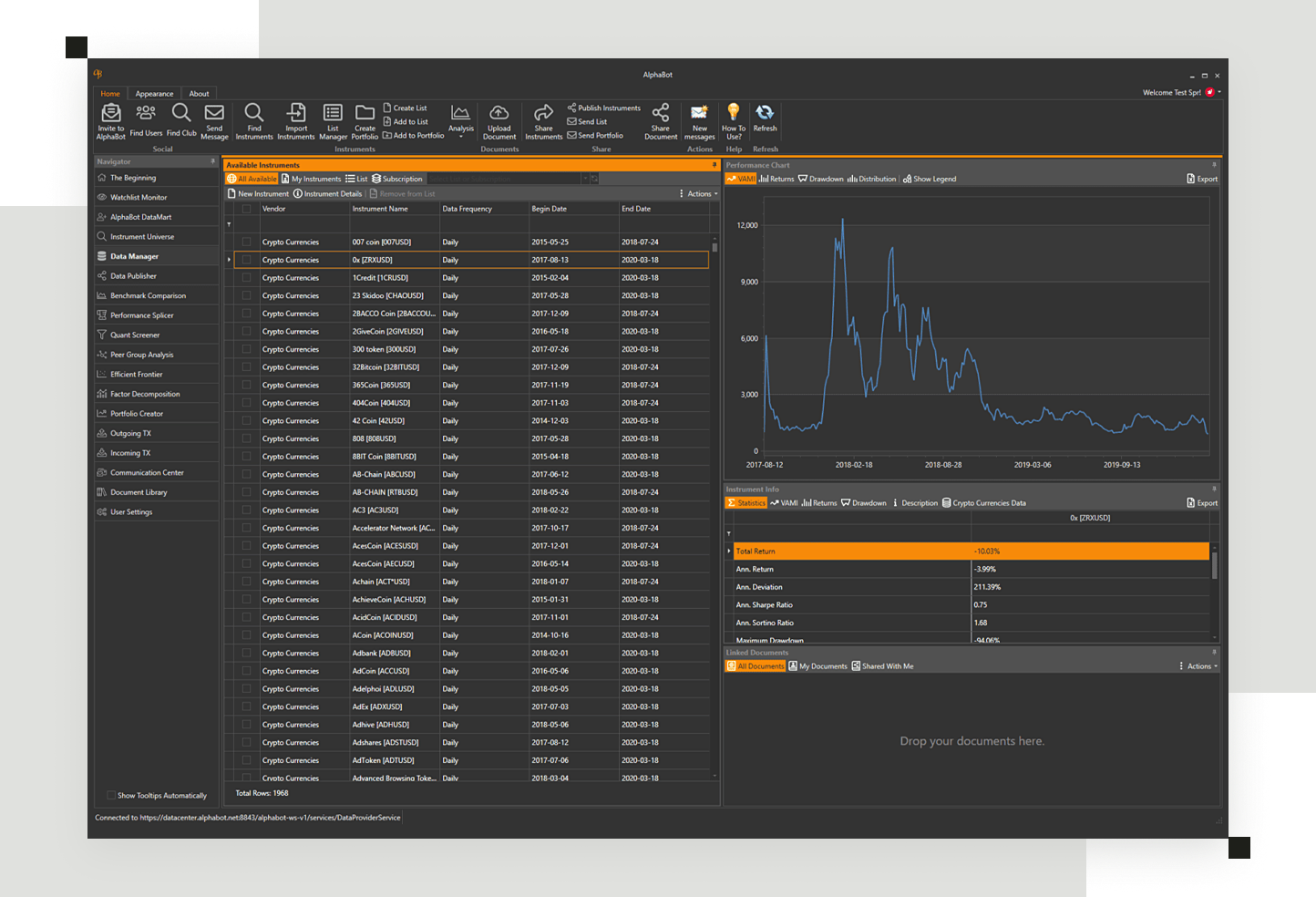Image resolution: width=1316 pixels, height=897 pixels.
Task: Tick the checkbox for 1Credit [1CRUSD] row
Action: [x=246, y=278]
